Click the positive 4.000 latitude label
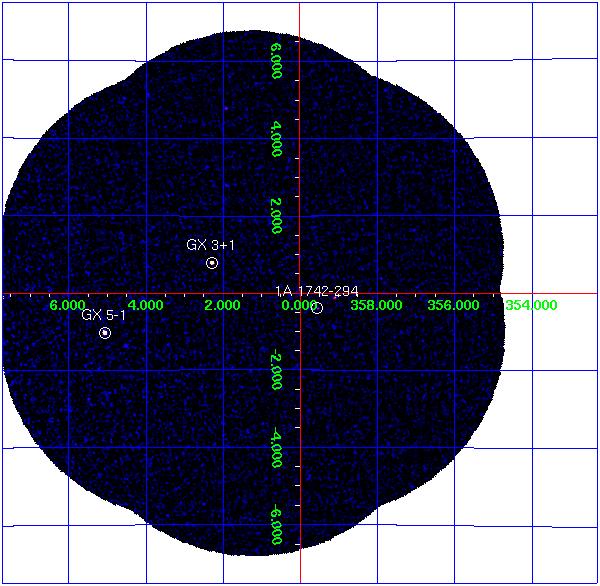Screen dimensions: 600x586 tap(277, 139)
